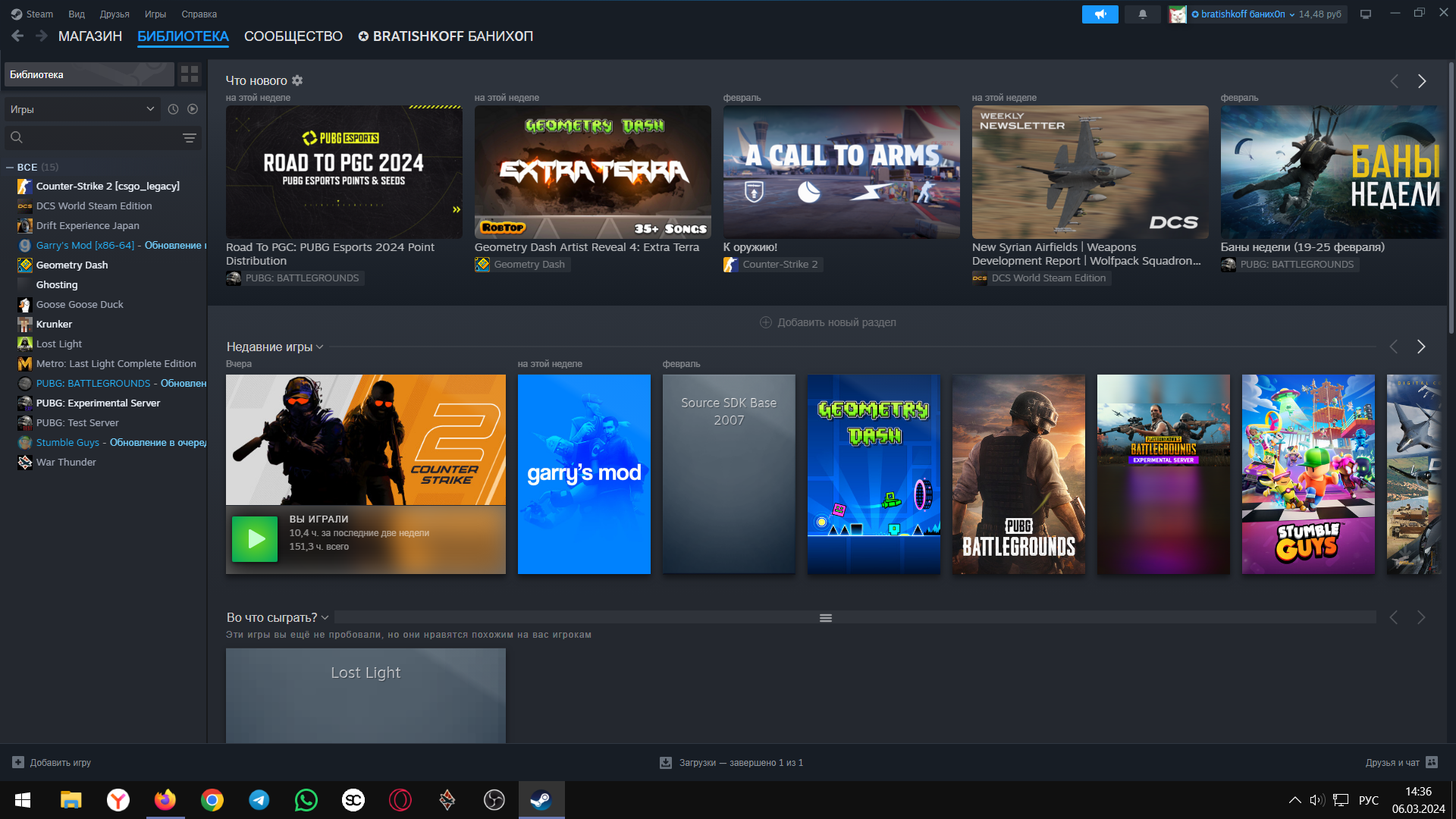Click the library search field
The image size is (1456, 819).
(102, 137)
